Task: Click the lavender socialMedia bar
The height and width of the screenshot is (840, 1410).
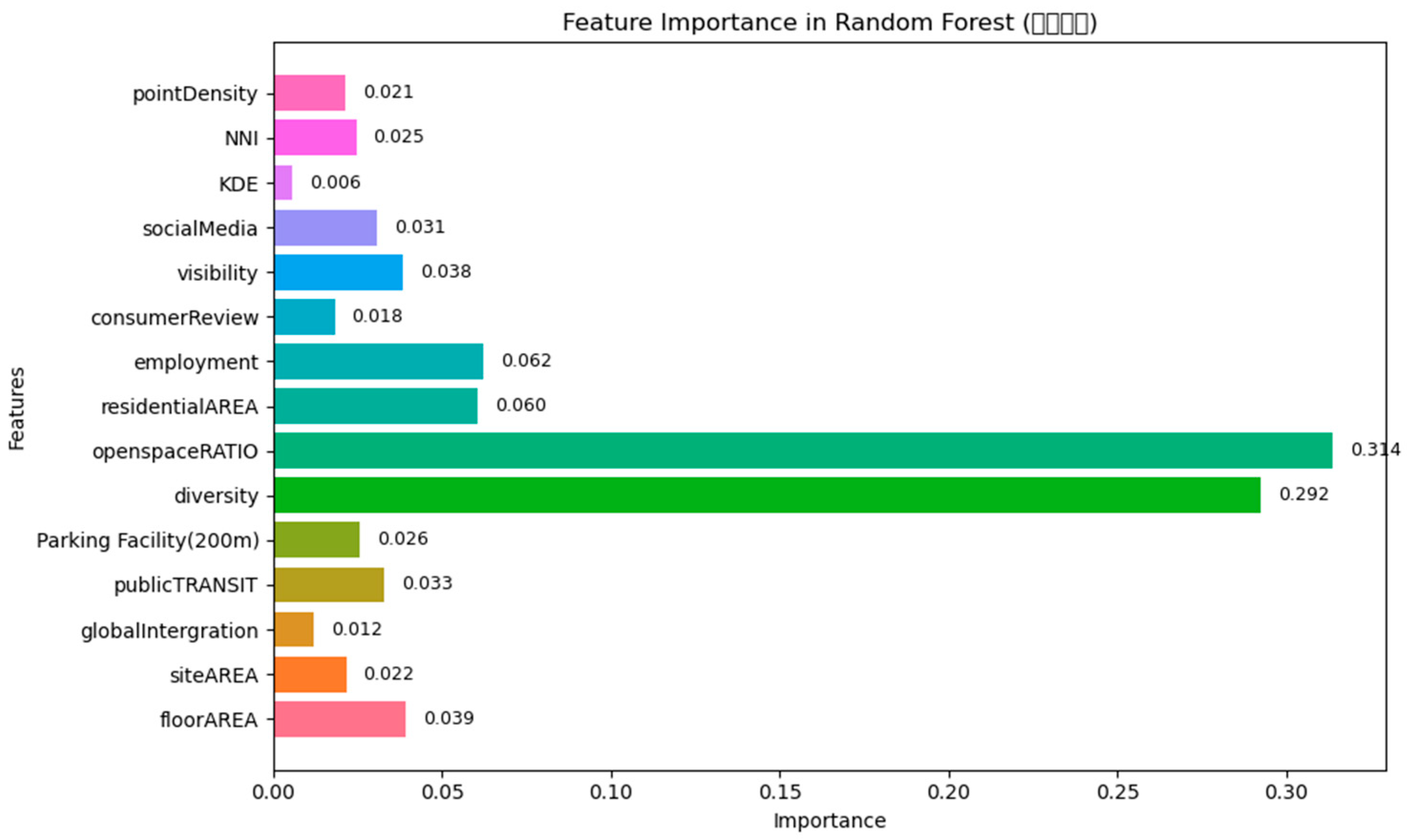Action: pos(326,228)
